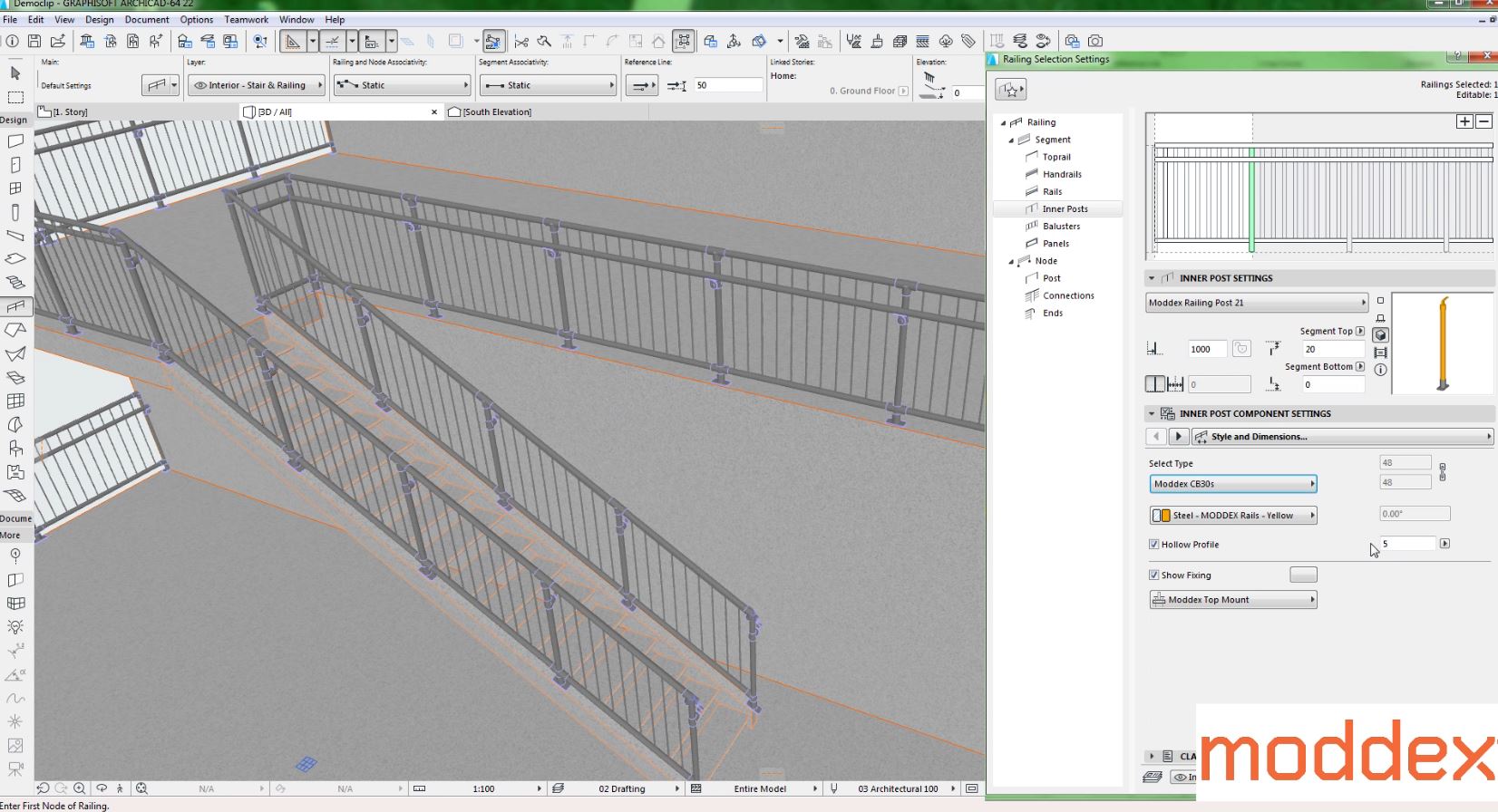Select the Beam tool

[15, 236]
